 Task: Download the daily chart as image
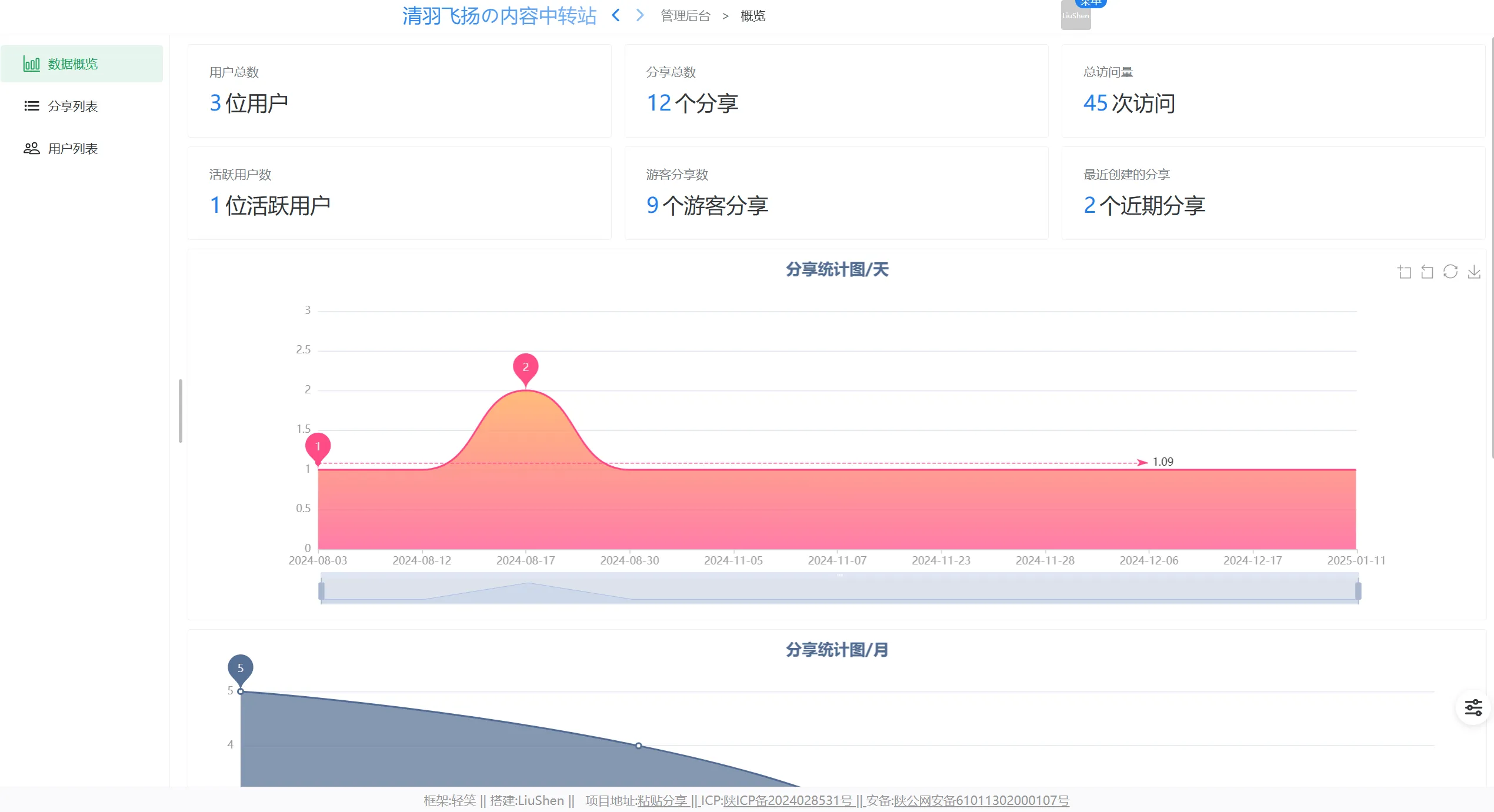[1473, 271]
